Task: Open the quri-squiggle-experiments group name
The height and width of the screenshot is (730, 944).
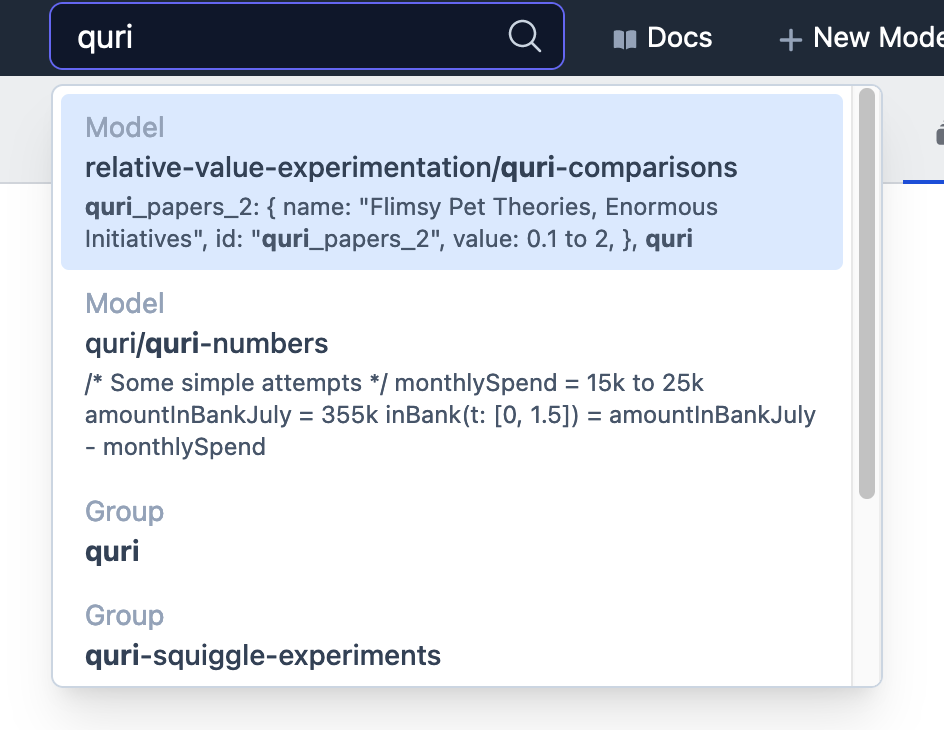Action: click(x=263, y=655)
